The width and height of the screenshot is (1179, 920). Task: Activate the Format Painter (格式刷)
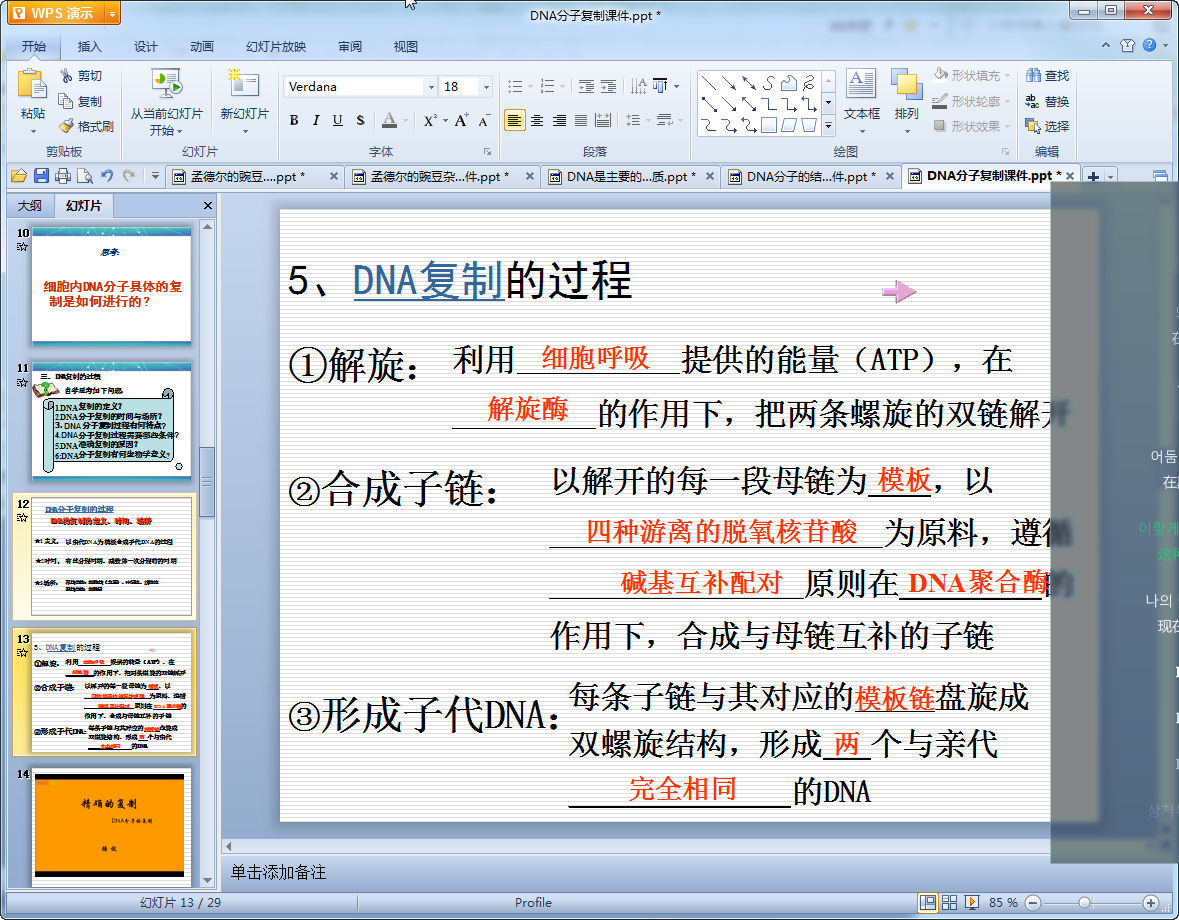pyautogui.click(x=86, y=126)
